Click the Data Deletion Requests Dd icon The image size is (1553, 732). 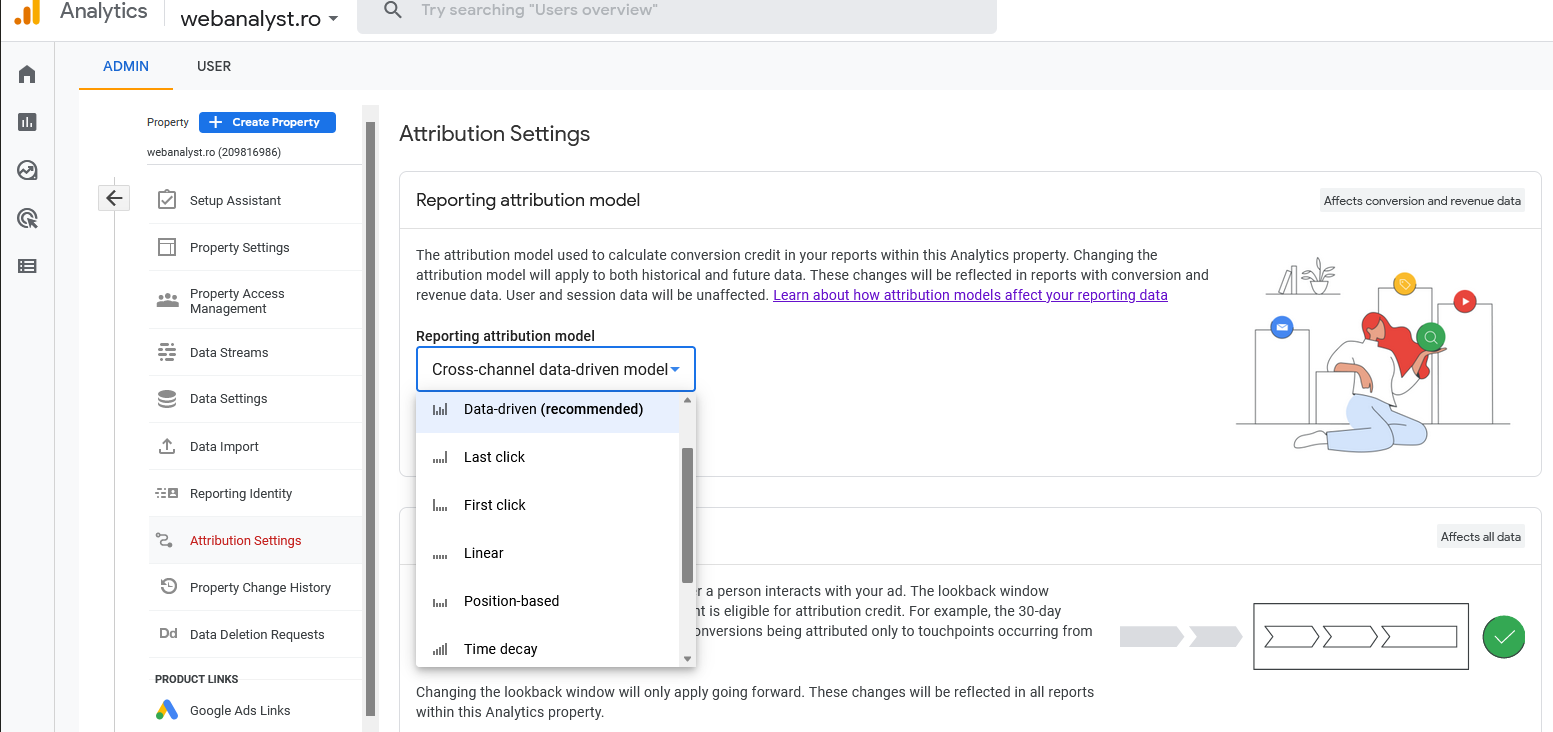(168, 634)
